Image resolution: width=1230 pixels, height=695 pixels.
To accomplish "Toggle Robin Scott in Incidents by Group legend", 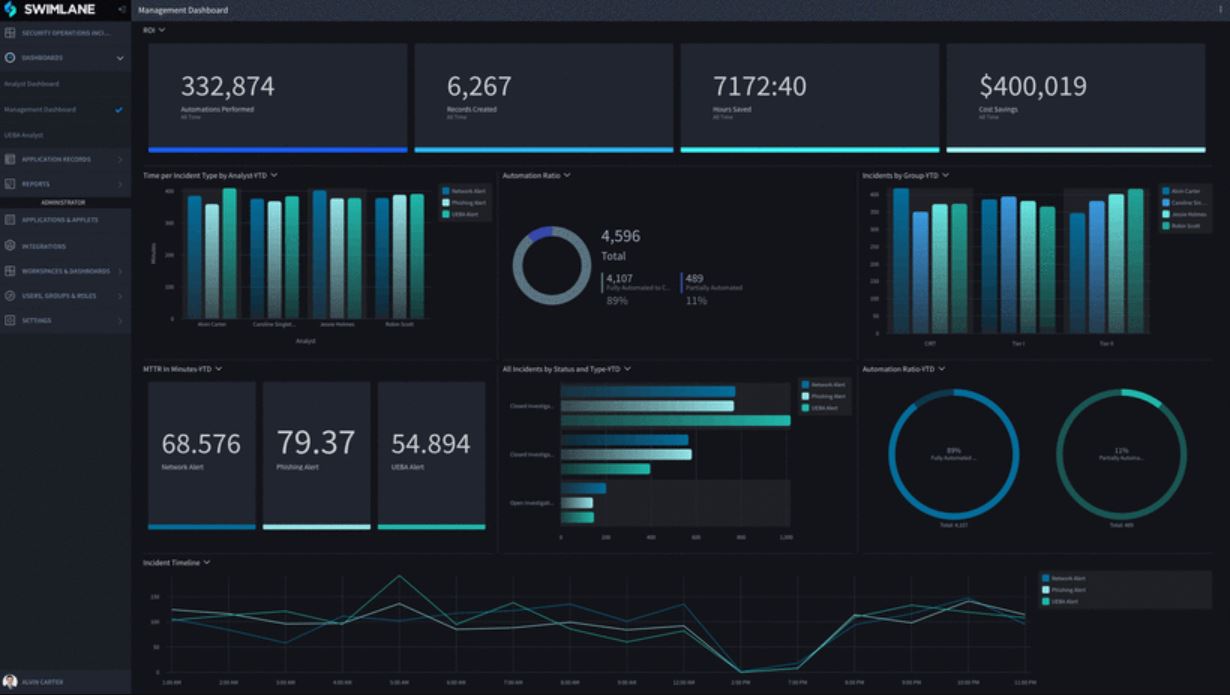I will [1180, 226].
